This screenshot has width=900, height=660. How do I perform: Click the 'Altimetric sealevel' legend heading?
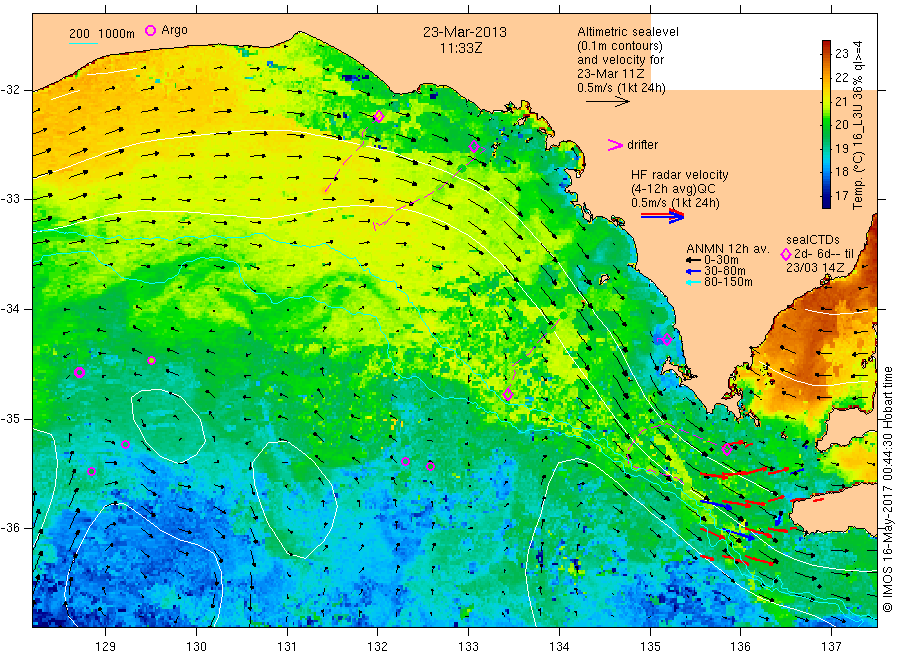click(x=628, y=32)
